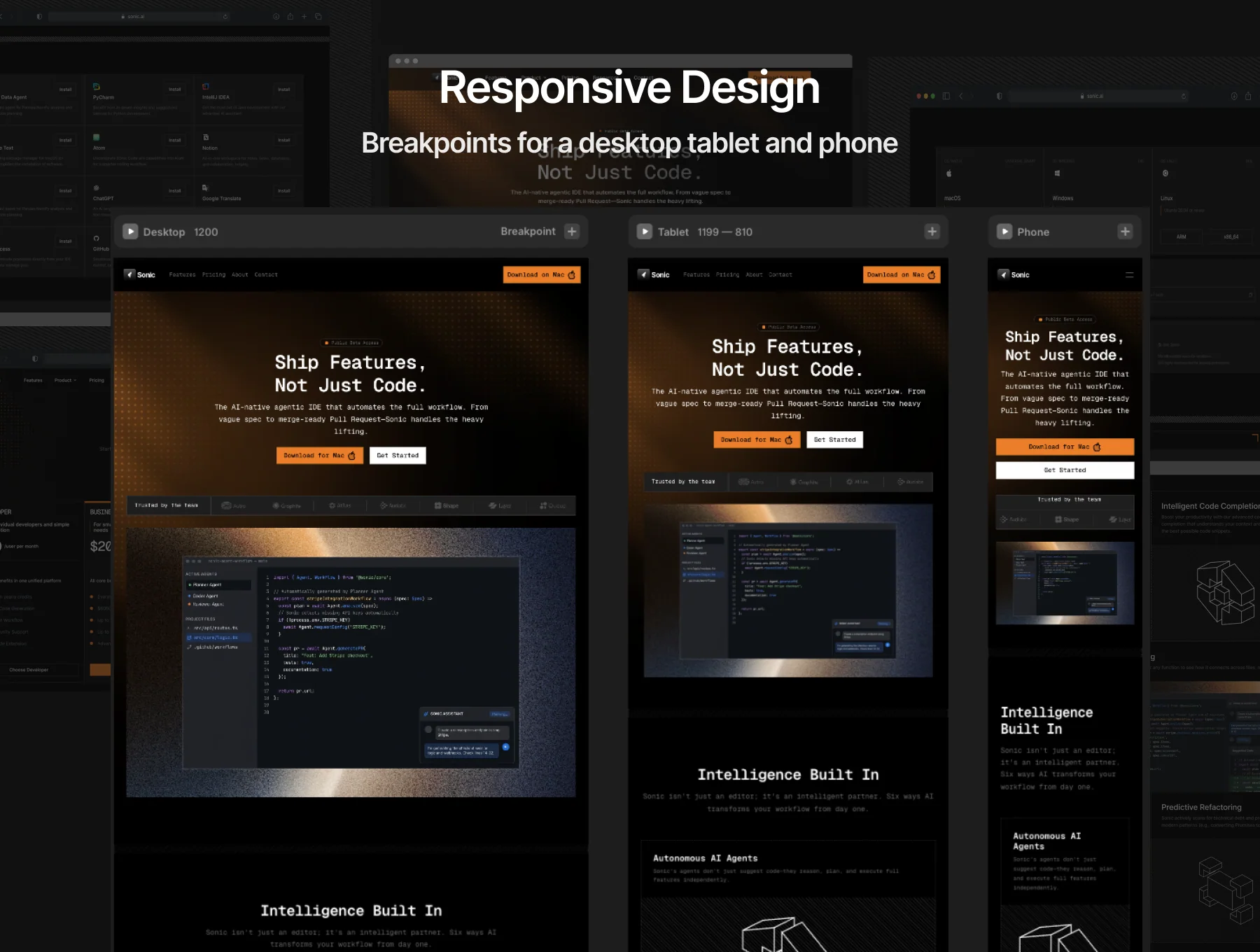Select the Tablet breakpoint label
The image size is (1260, 952).
tap(673, 232)
